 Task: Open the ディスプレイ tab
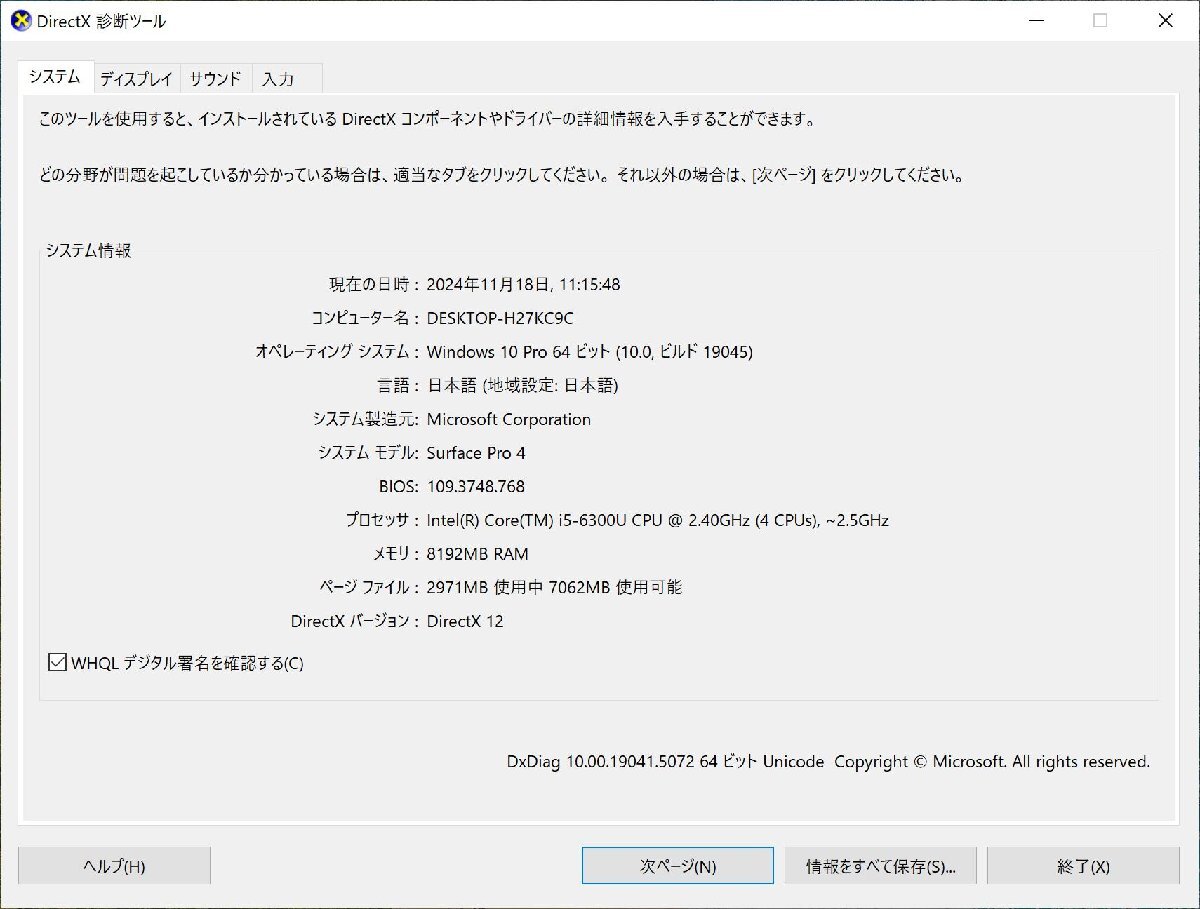click(x=136, y=79)
